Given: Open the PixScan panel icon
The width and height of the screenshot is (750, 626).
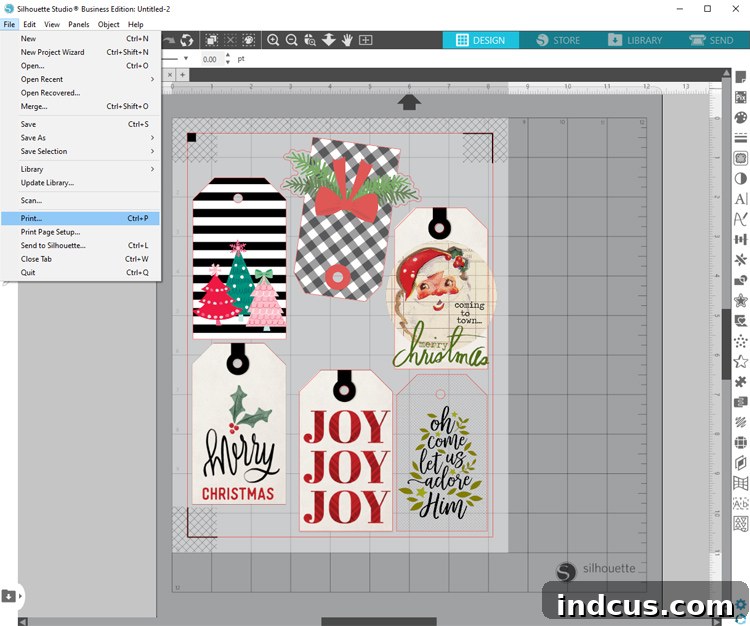Looking at the screenshot, I should coord(740,97).
